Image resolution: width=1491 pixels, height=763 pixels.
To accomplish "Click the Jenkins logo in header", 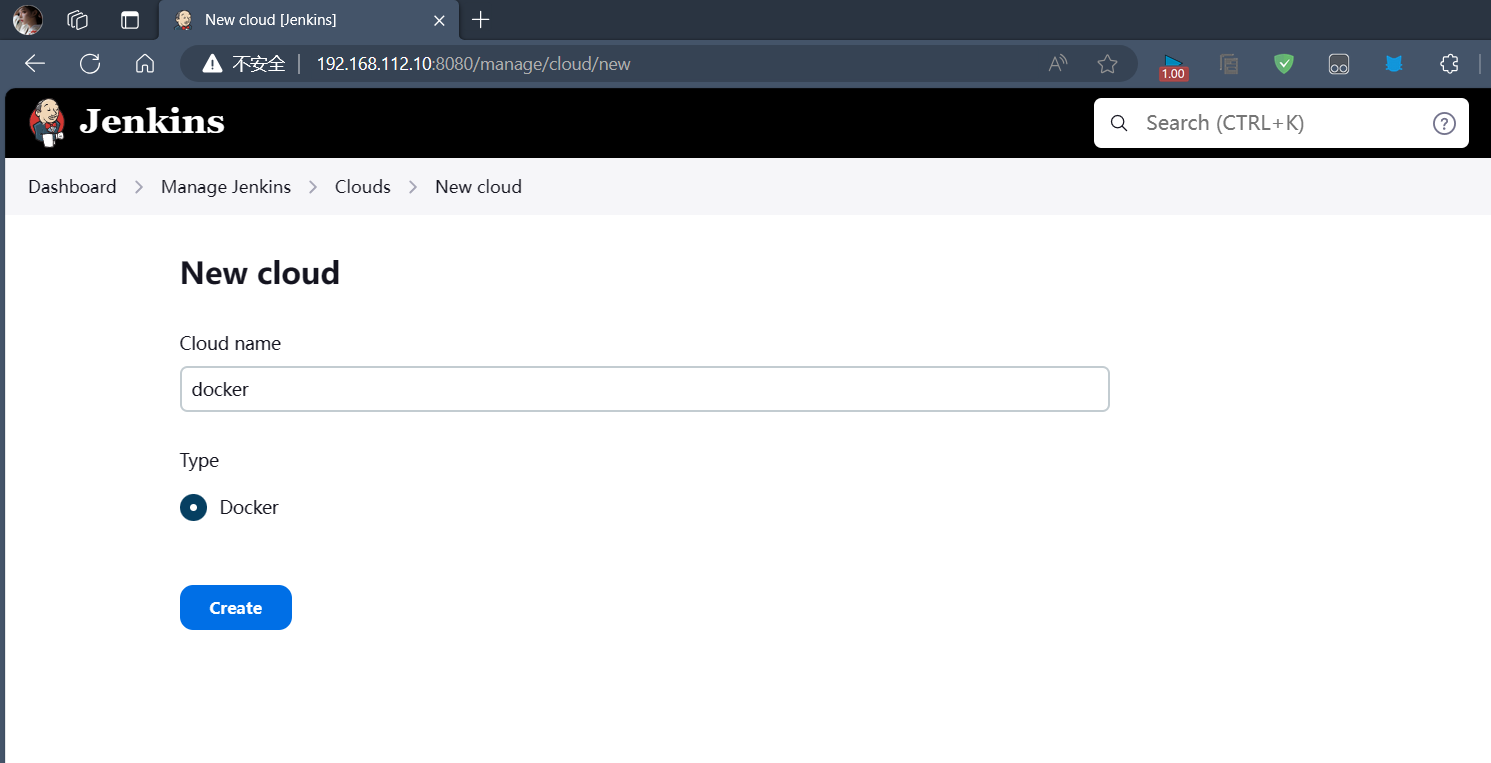I will tap(47, 122).
